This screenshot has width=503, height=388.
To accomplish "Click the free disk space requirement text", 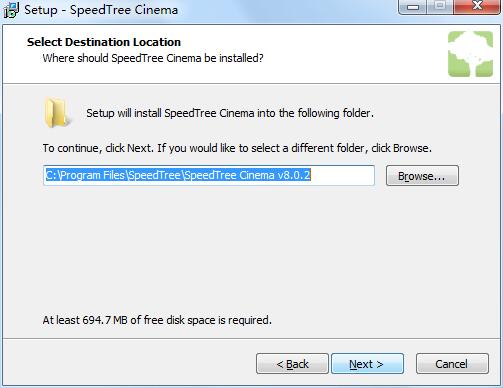I will 157,320.
